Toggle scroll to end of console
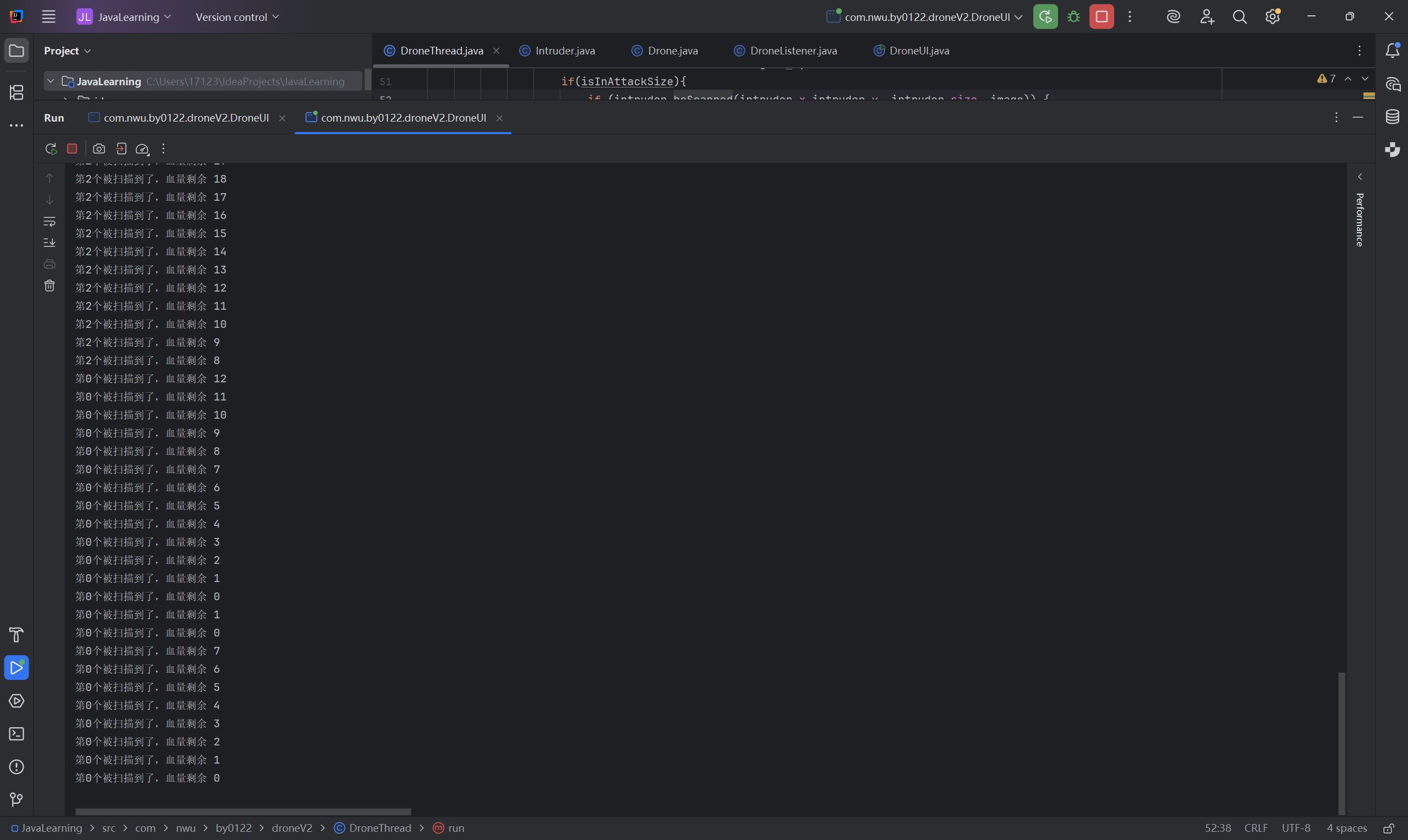1408x840 pixels. (x=50, y=243)
